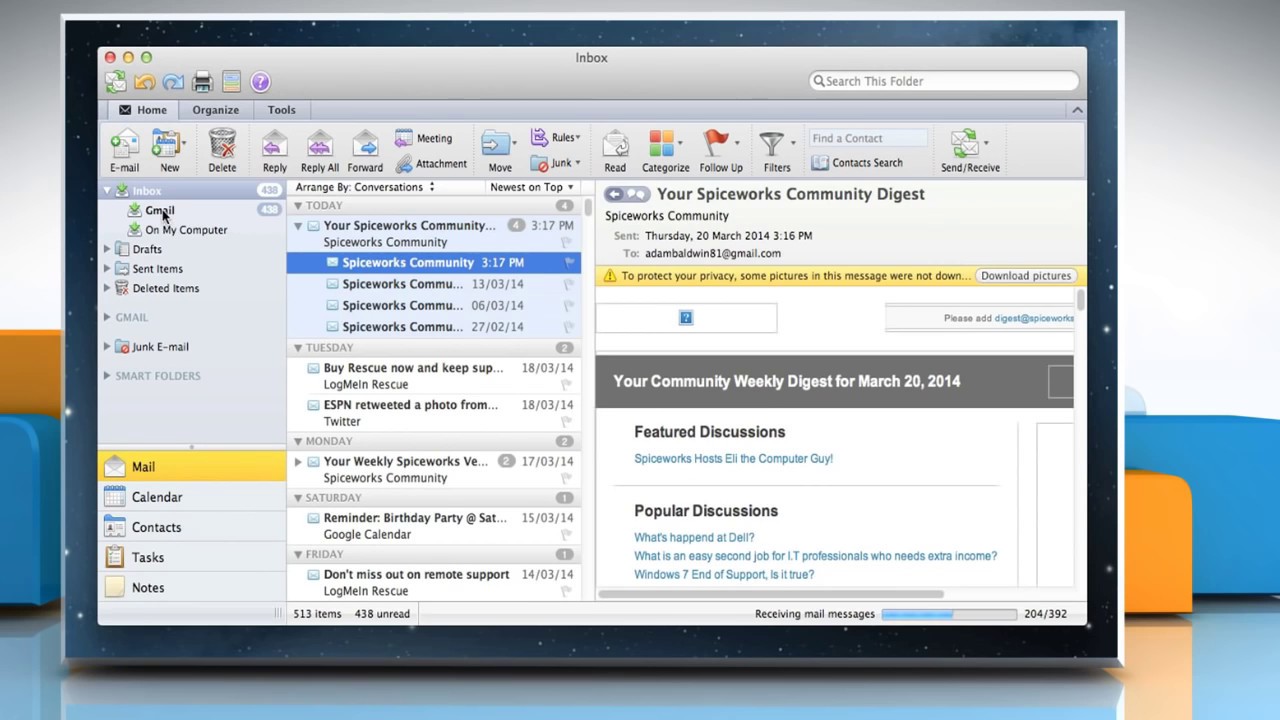Switch to the Organize ribbon tab
This screenshot has height=720, width=1280.
pos(216,110)
